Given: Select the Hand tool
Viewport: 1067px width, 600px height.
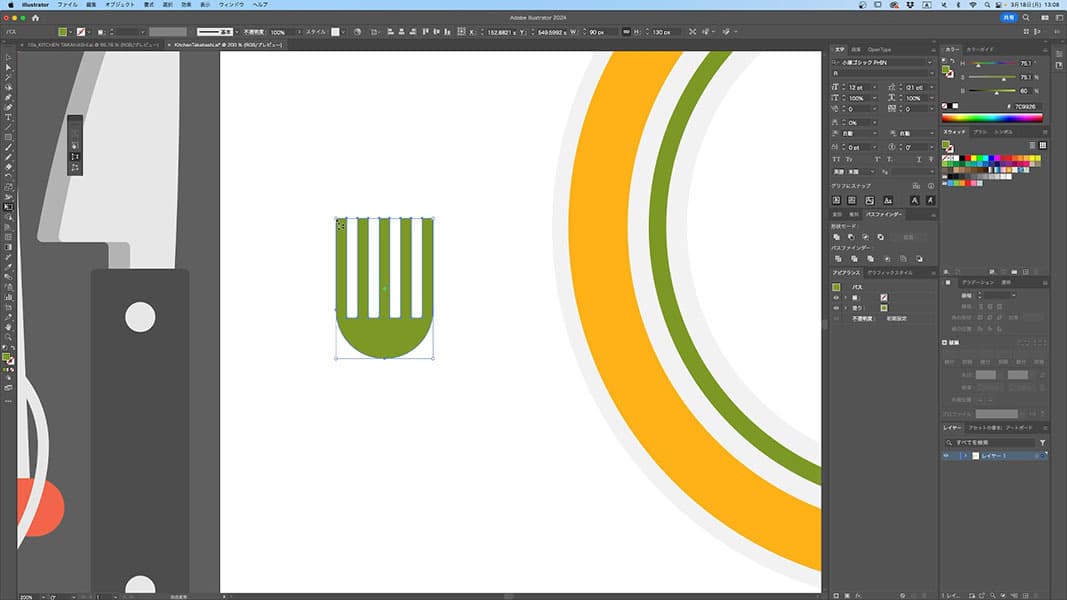Looking at the screenshot, I should [x=8, y=326].
